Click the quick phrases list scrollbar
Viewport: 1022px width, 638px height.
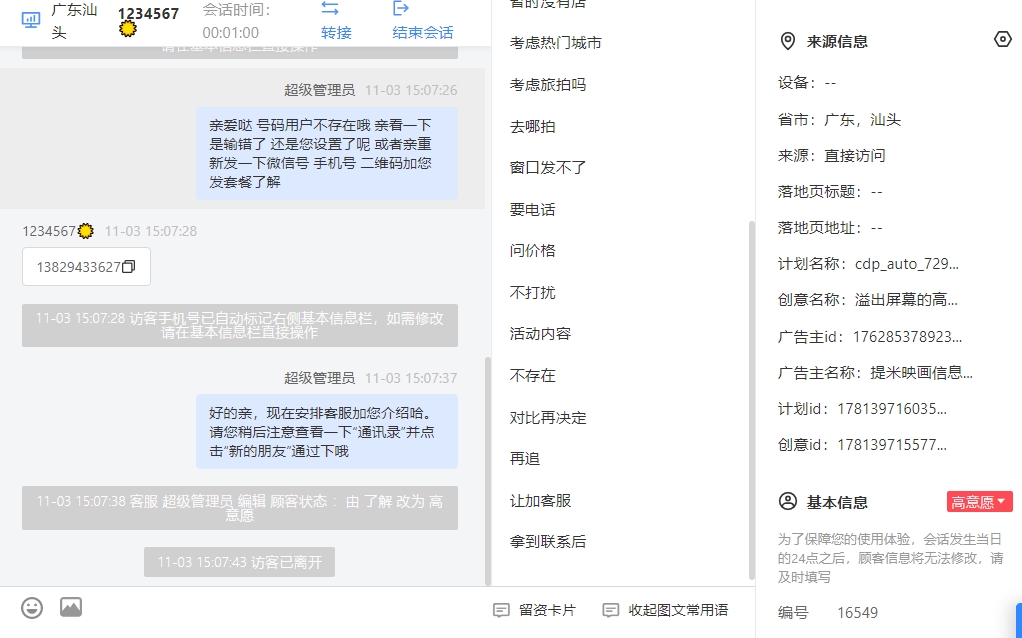coord(752,400)
